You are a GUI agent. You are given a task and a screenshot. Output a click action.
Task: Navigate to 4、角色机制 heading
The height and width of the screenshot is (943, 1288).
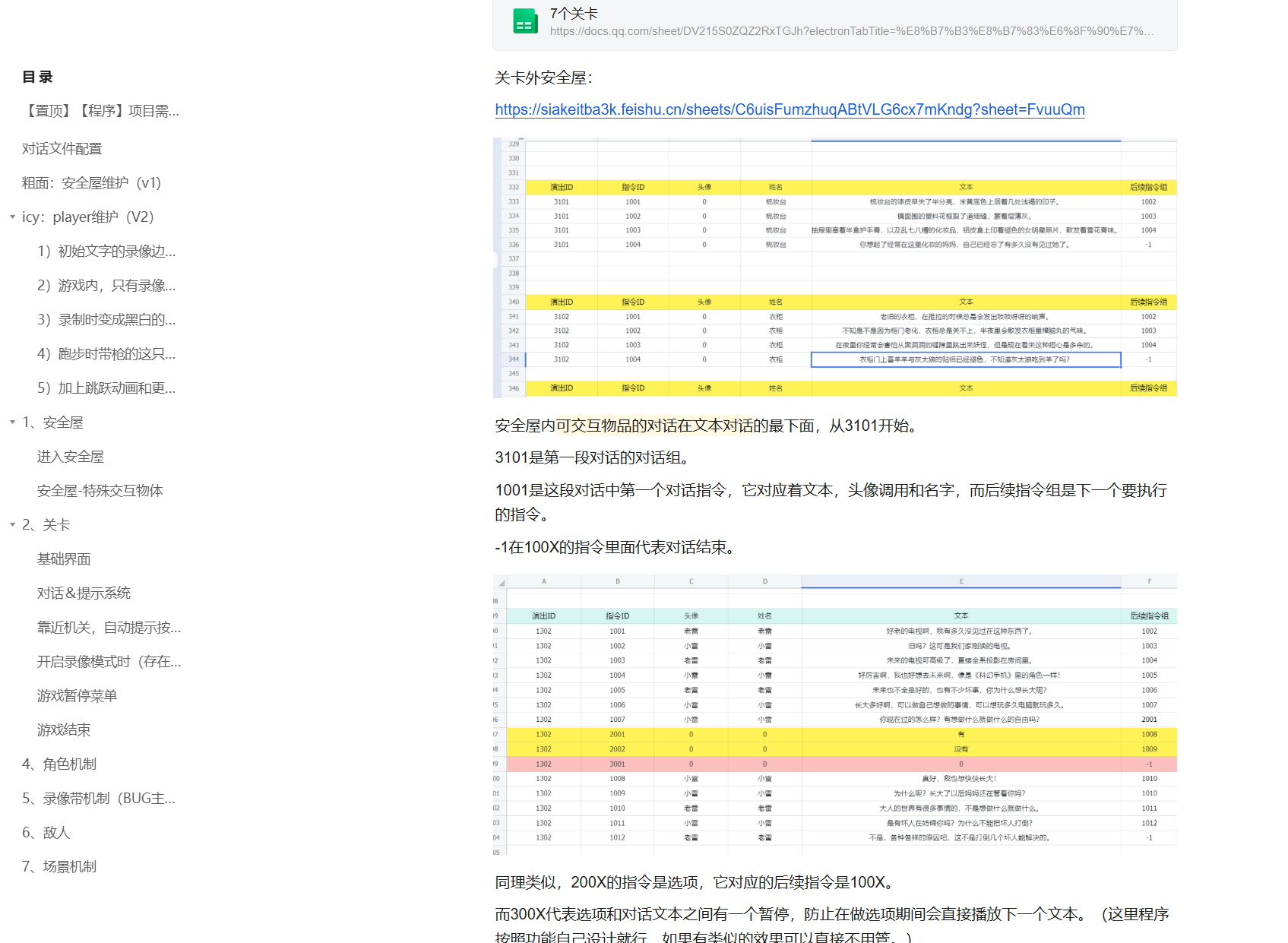[x=59, y=764]
